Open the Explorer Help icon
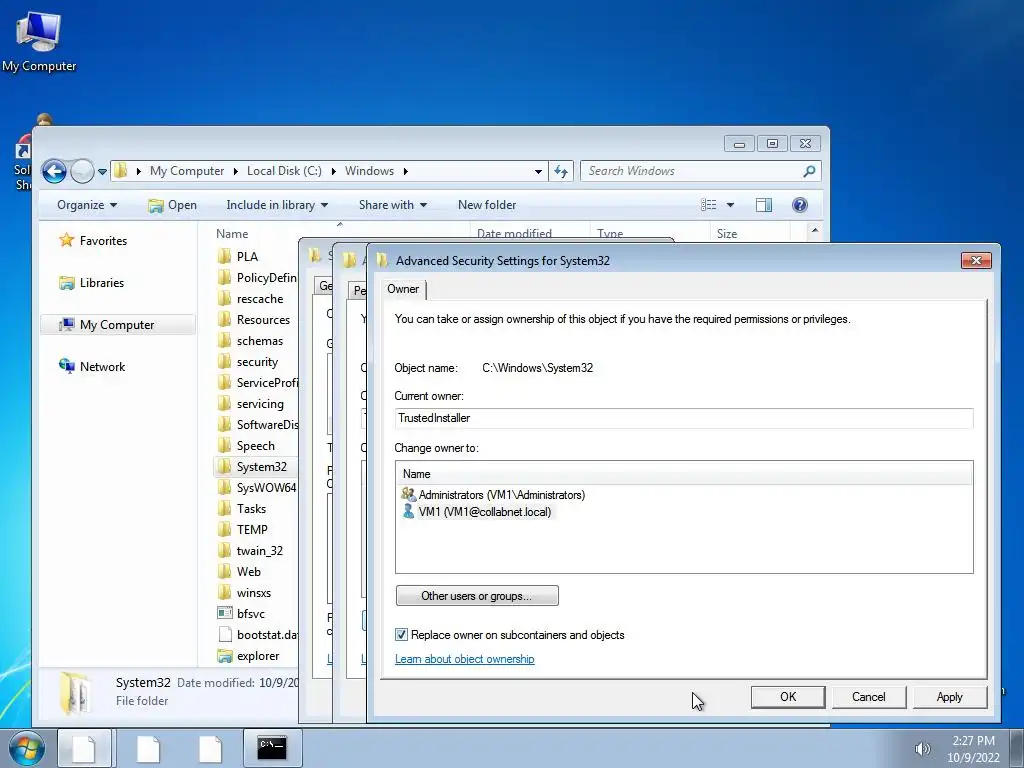 799,205
